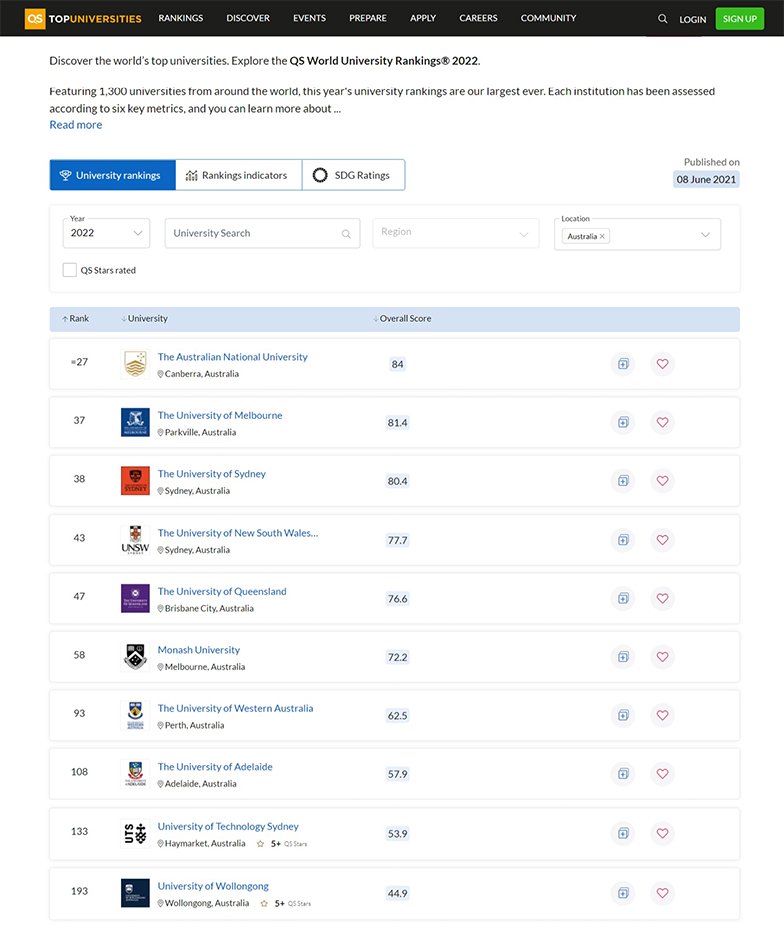Favorite University of Wollongong heart icon
Viewport: 784px width, 937px height.
[x=662, y=893]
